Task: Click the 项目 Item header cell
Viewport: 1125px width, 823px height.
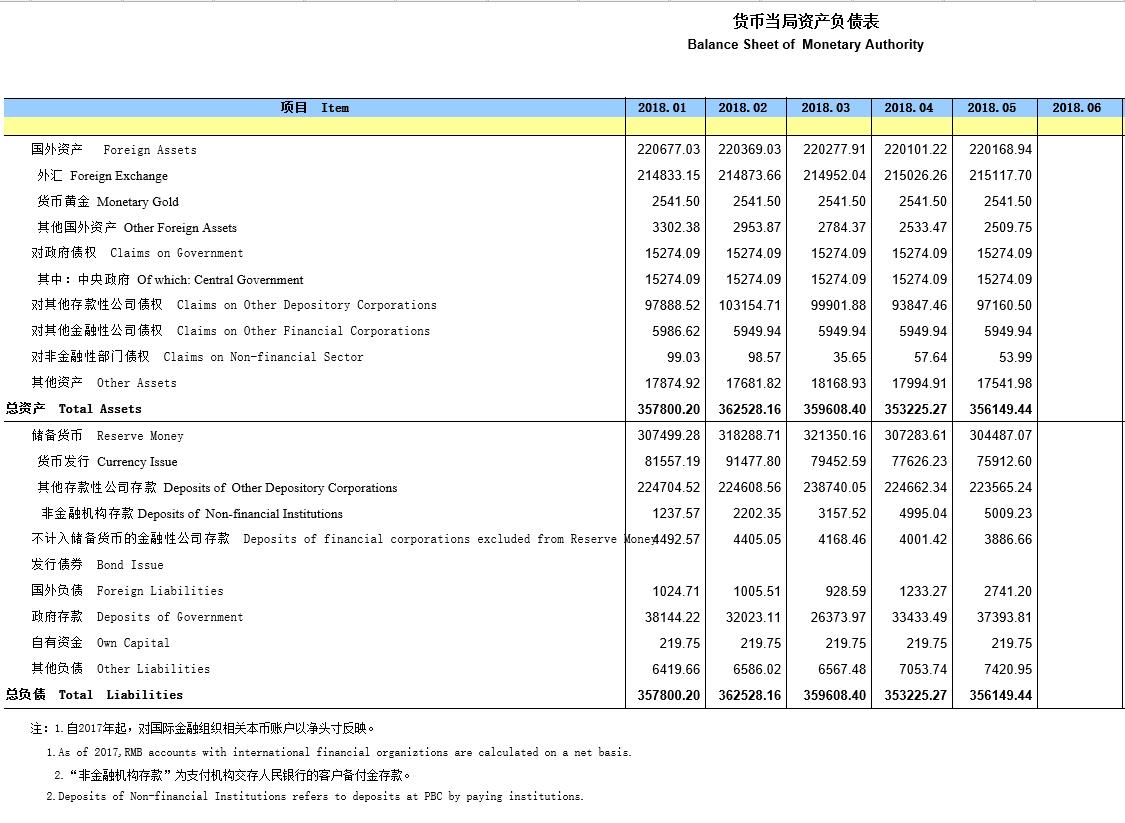Action: (x=314, y=108)
